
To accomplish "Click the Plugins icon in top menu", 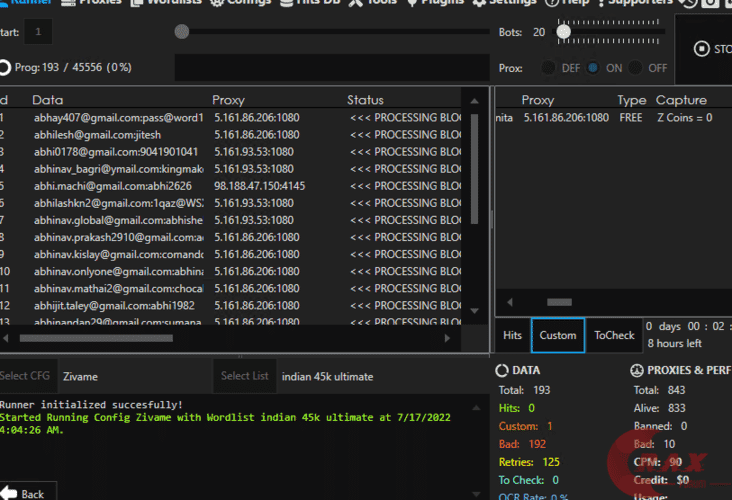I will tap(412, 3).
